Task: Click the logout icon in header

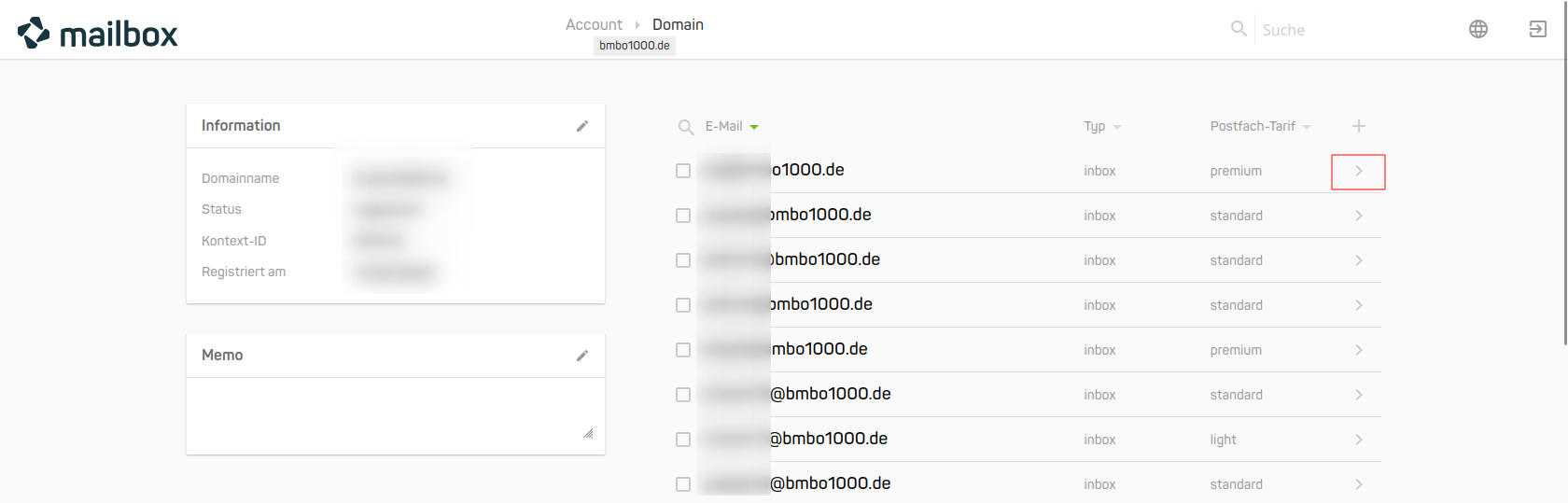Action: pyautogui.click(x=1537, y=29)
